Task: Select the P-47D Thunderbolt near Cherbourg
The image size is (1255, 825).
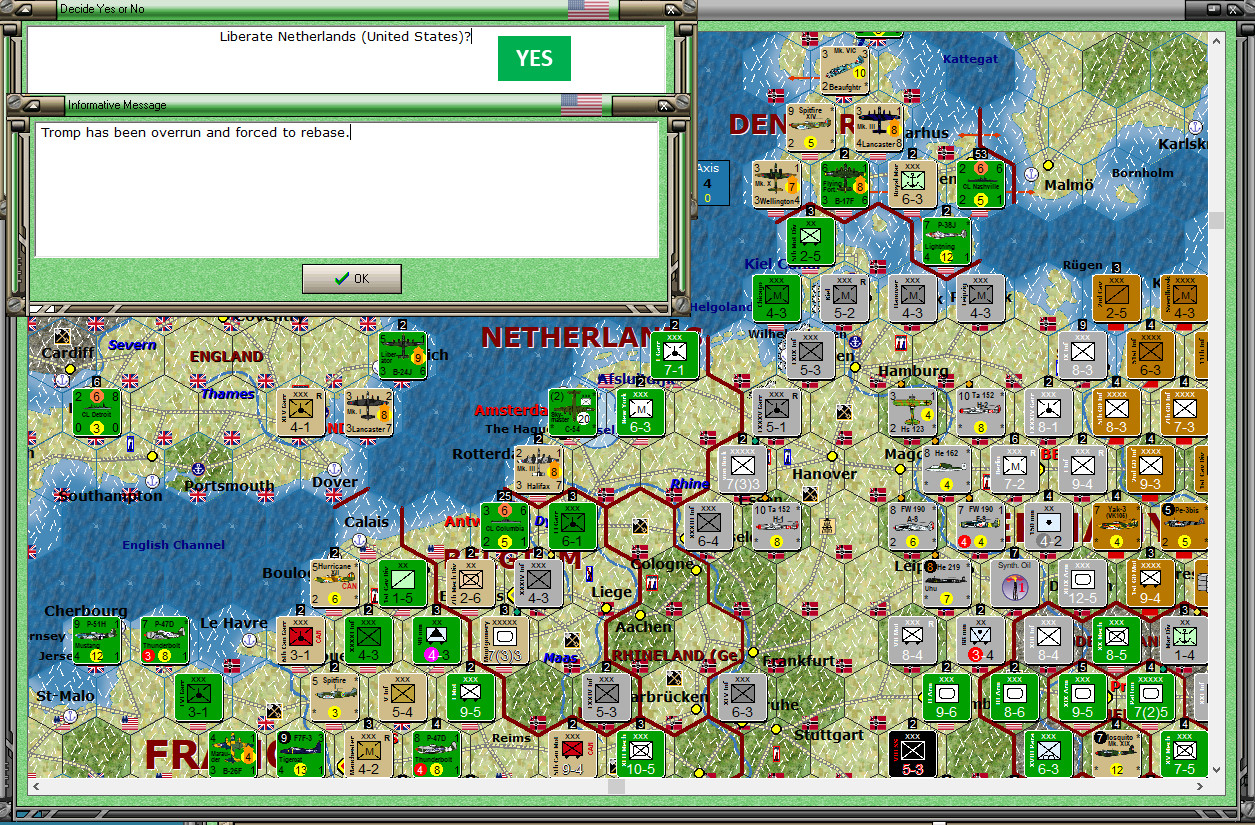Action: (165, 641)
